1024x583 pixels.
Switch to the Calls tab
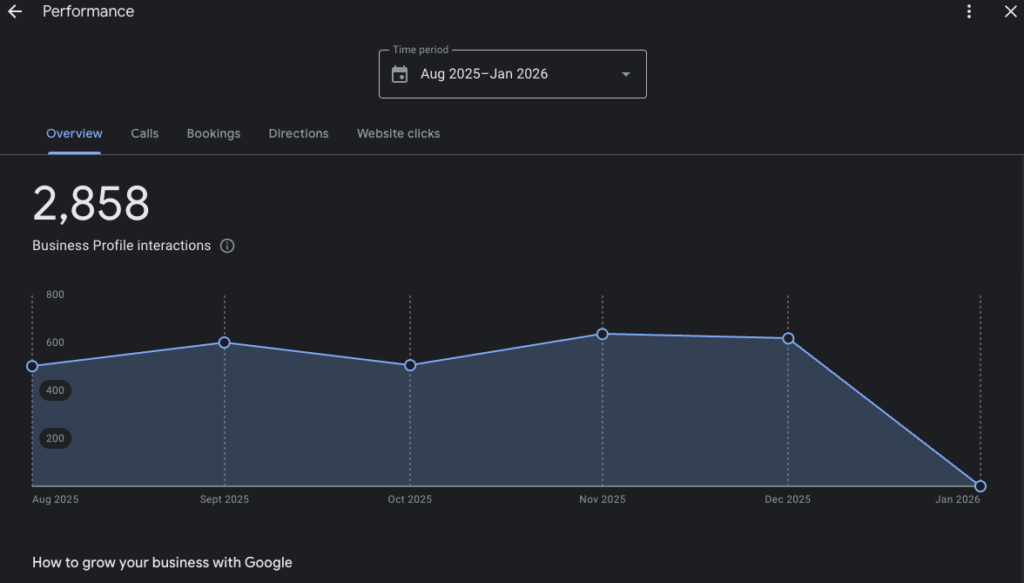coord(144,134)
